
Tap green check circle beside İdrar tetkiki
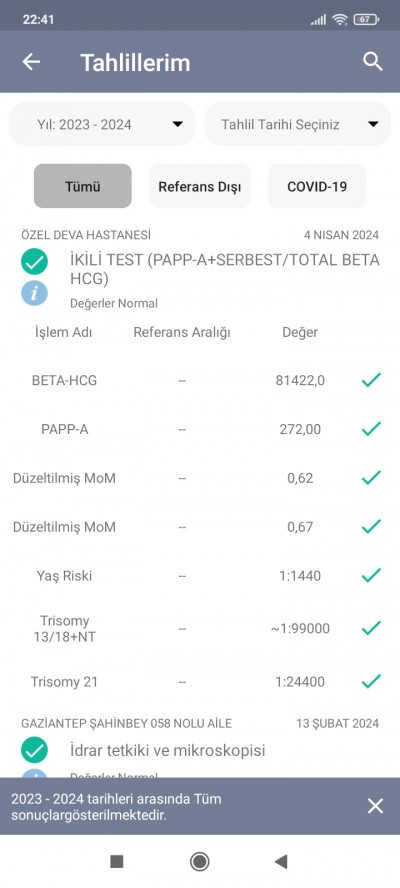(x=35, y=750)
